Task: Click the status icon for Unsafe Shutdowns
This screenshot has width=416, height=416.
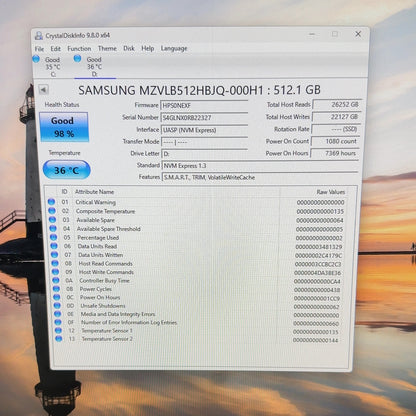Action: [x=57, y=306]
